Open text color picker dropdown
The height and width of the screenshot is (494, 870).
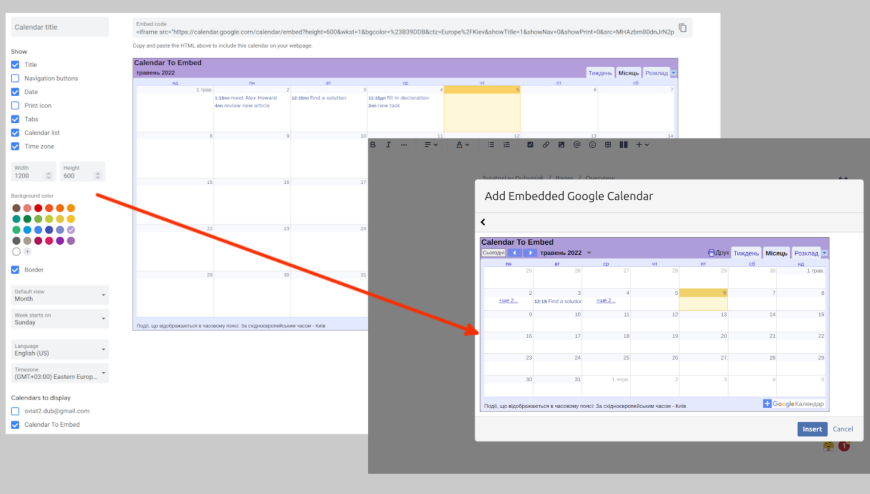[x=462, y=145]
